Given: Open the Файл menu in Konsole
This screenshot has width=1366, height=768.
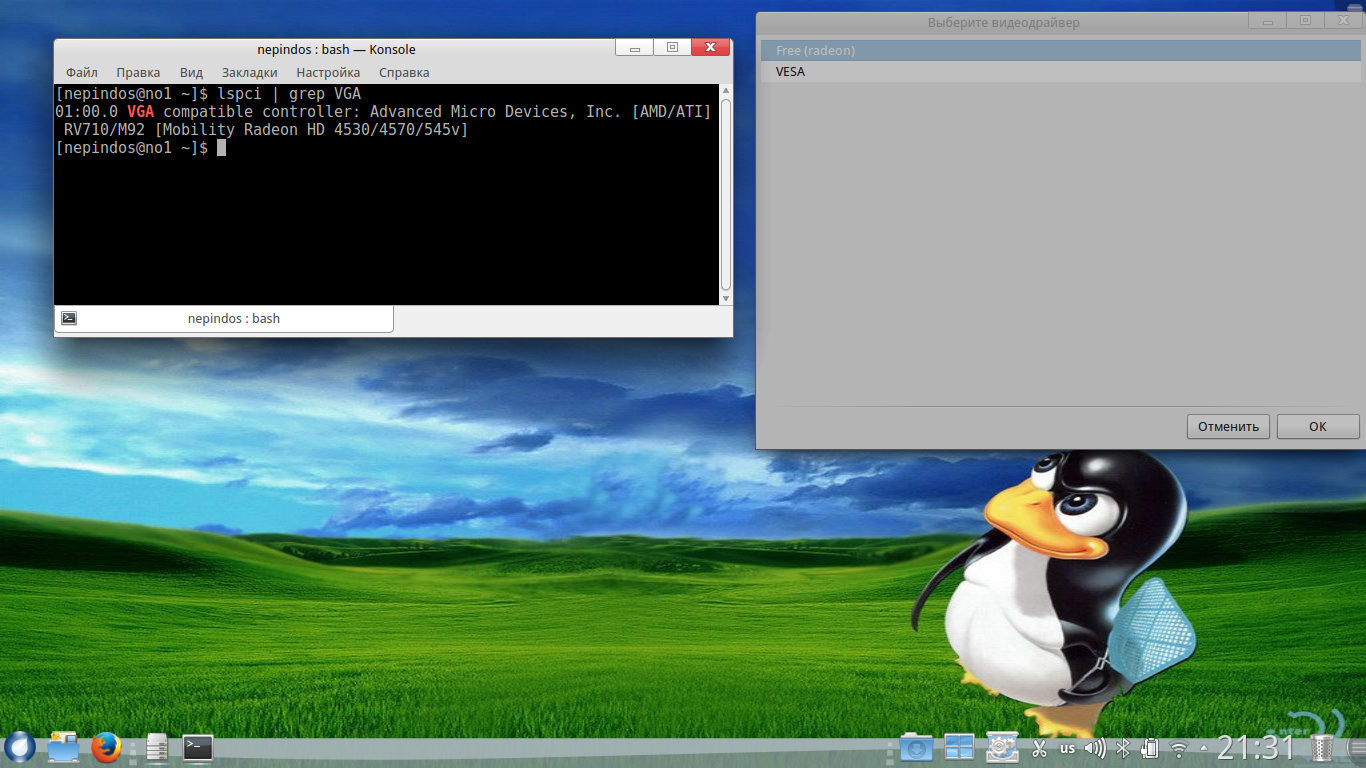Looking at the screenshot, I should [82, 72].
